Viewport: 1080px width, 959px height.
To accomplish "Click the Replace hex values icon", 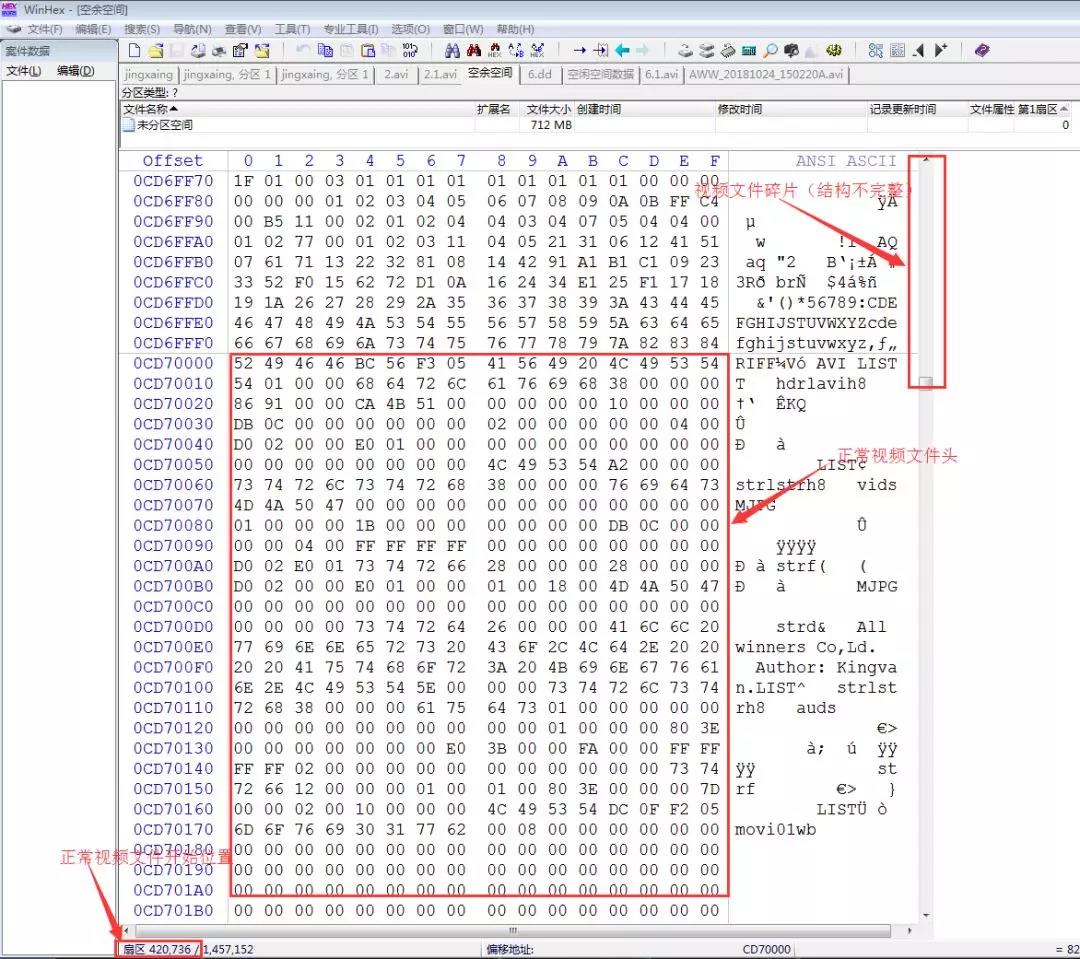I will click(x=537, y=50).
